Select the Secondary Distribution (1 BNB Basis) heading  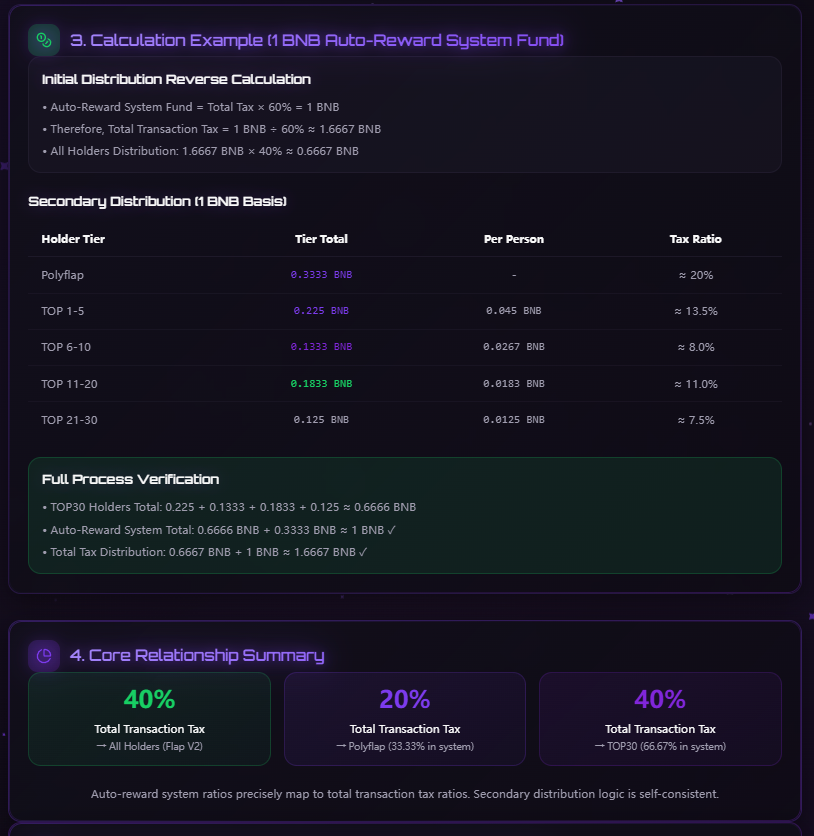[x=157, y=202]
